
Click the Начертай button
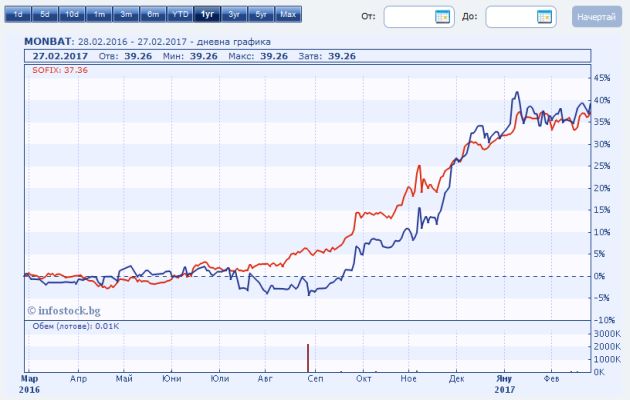[597, 17]
